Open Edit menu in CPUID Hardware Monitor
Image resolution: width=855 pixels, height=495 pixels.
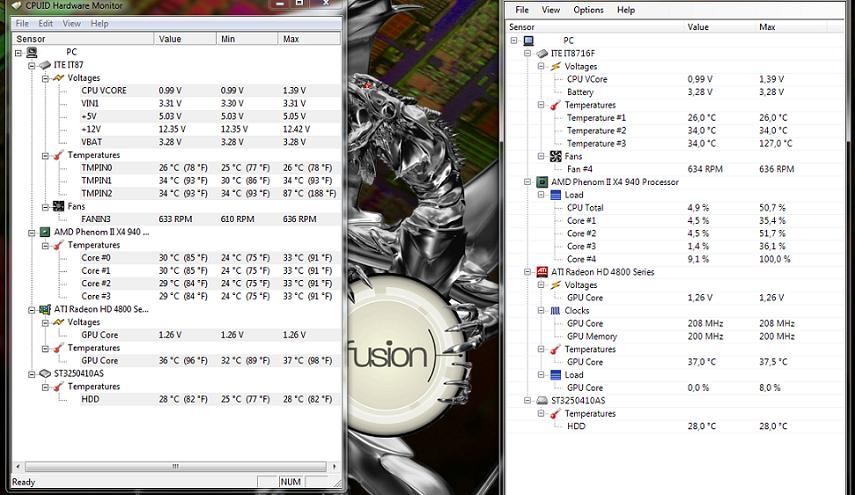point(46,23)
